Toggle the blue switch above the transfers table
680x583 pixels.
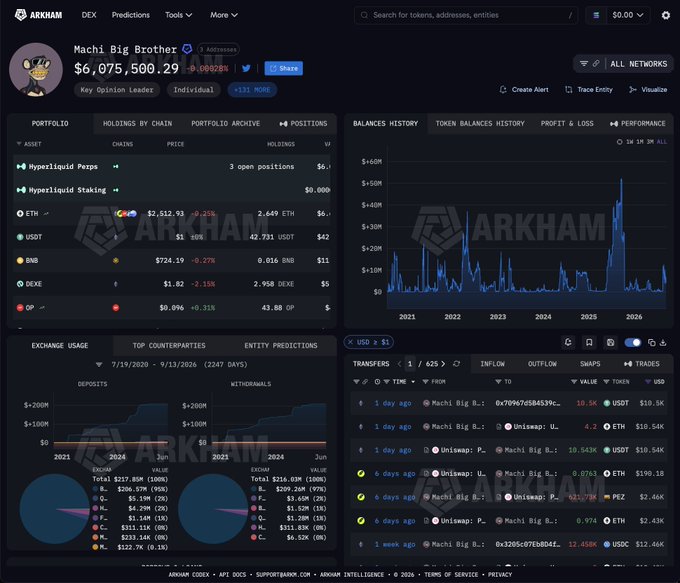pyautogui.click(x=633, y=342)
